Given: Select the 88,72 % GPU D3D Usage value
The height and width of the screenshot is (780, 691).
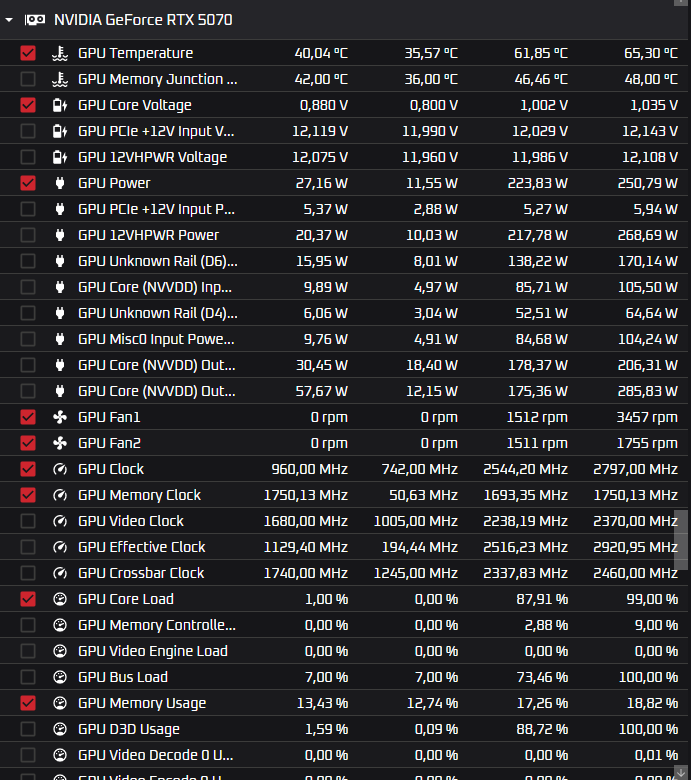Looking at the screenshot, I should pos(542,729).
